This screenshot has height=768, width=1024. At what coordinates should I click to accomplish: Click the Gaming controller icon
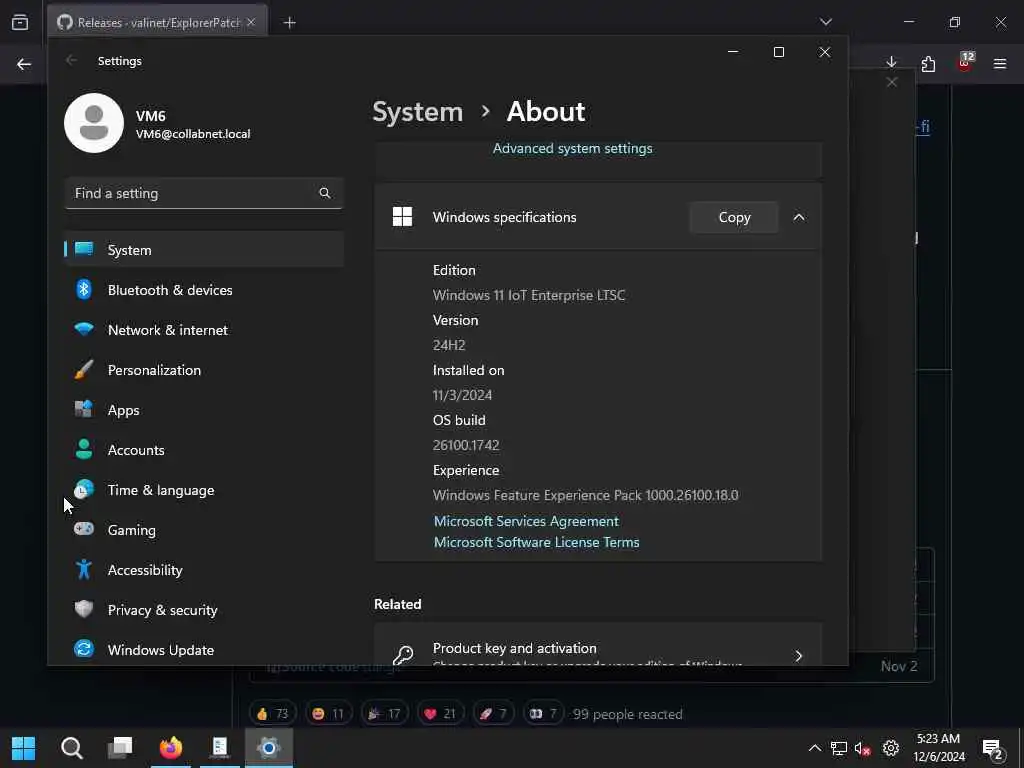84,528
